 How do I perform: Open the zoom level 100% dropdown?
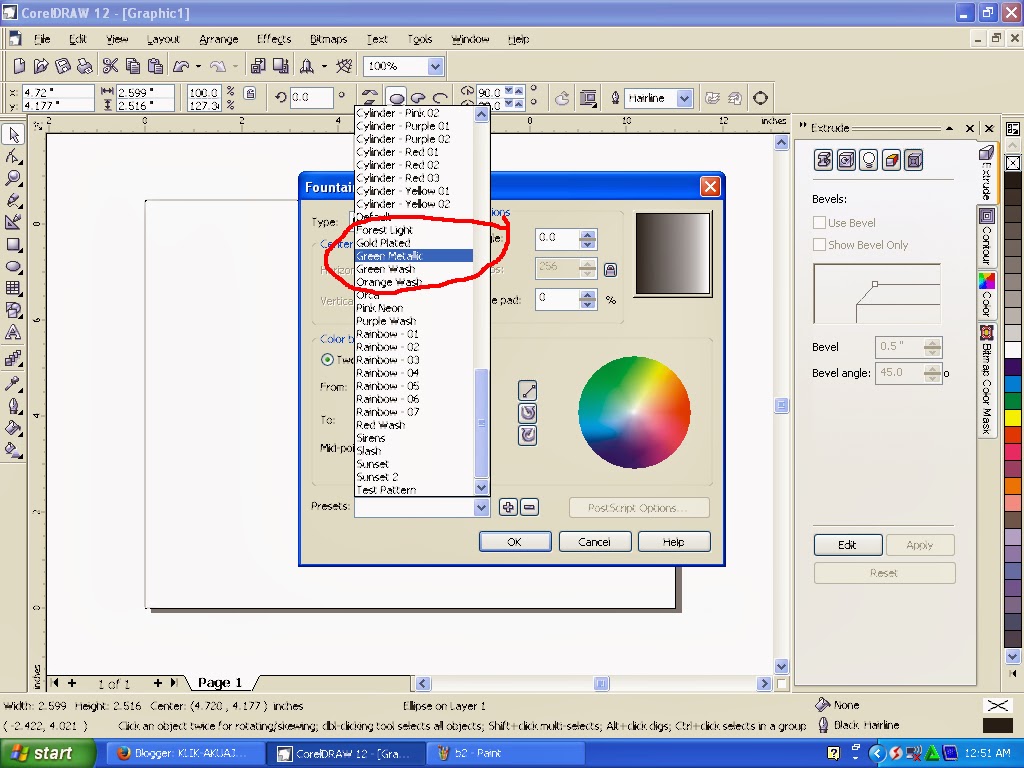coord(435,66)
